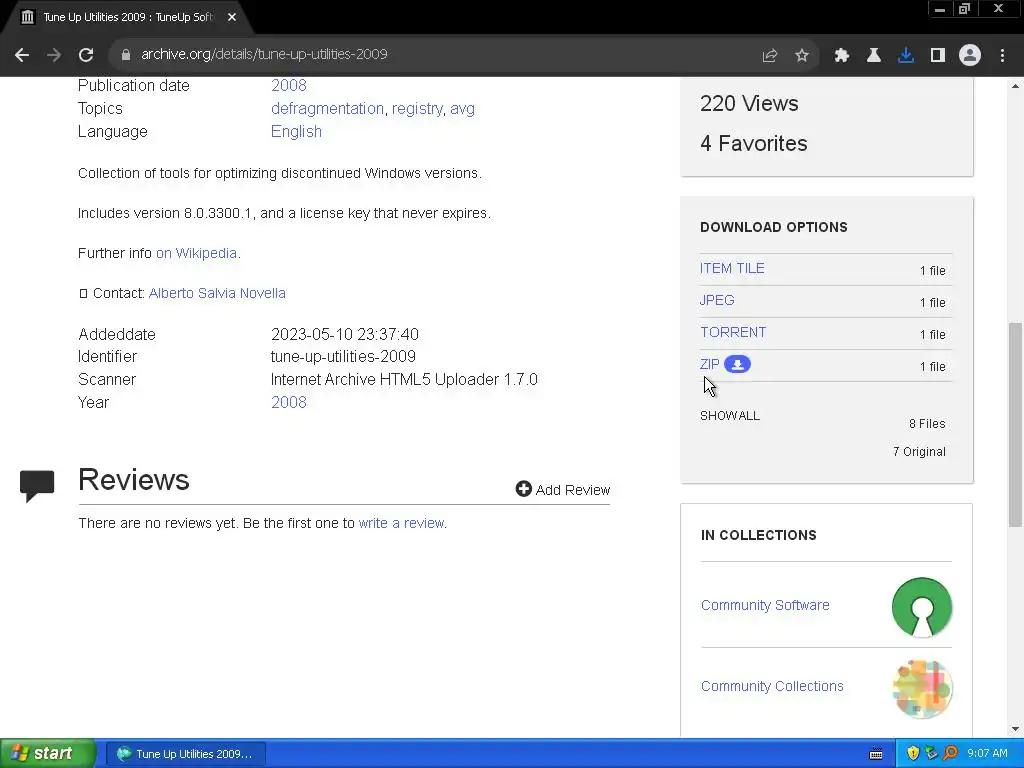Click the page vertical scrollbar thumb
1024x768 pixels.
pyautogui.click(x=1015, y=424)
